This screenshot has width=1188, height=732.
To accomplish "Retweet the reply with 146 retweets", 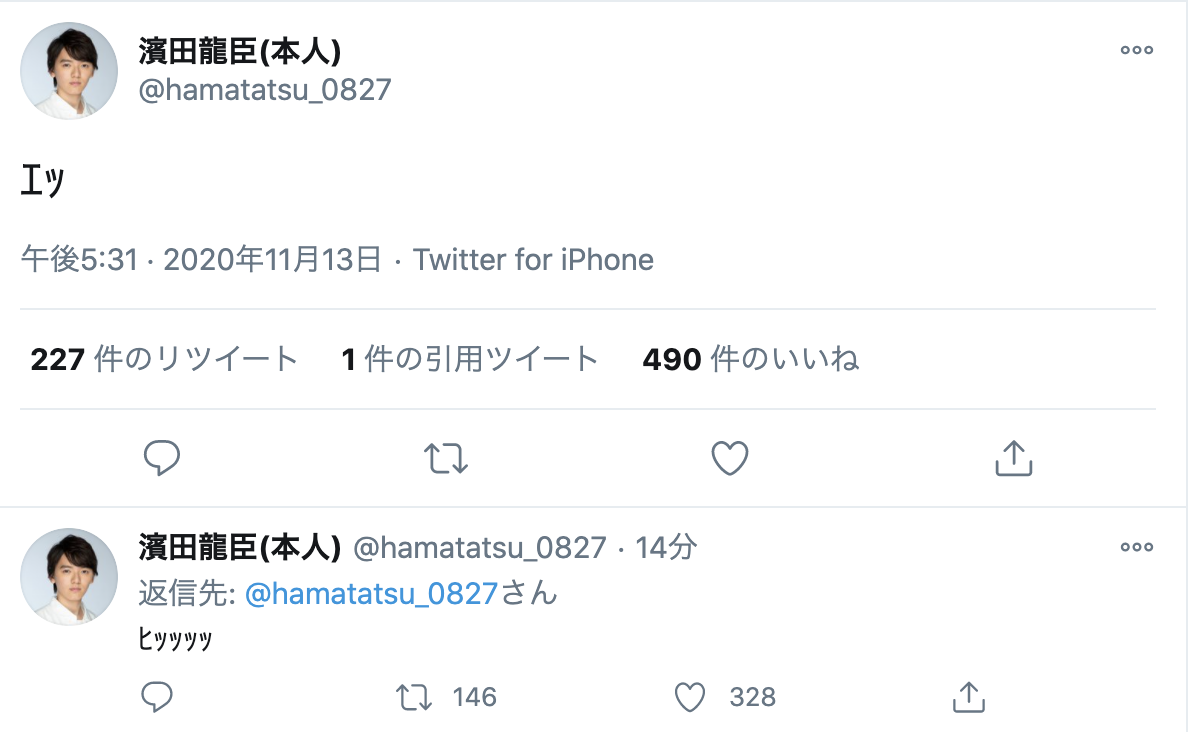I will (413, 697).
